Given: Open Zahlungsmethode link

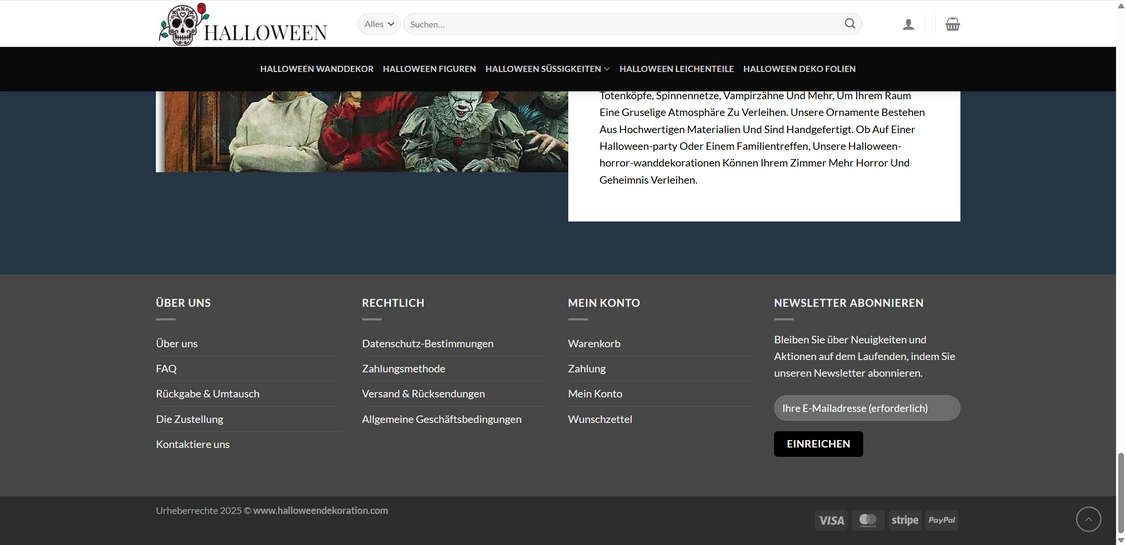Looking at the screenshot, I should (404, 368).
